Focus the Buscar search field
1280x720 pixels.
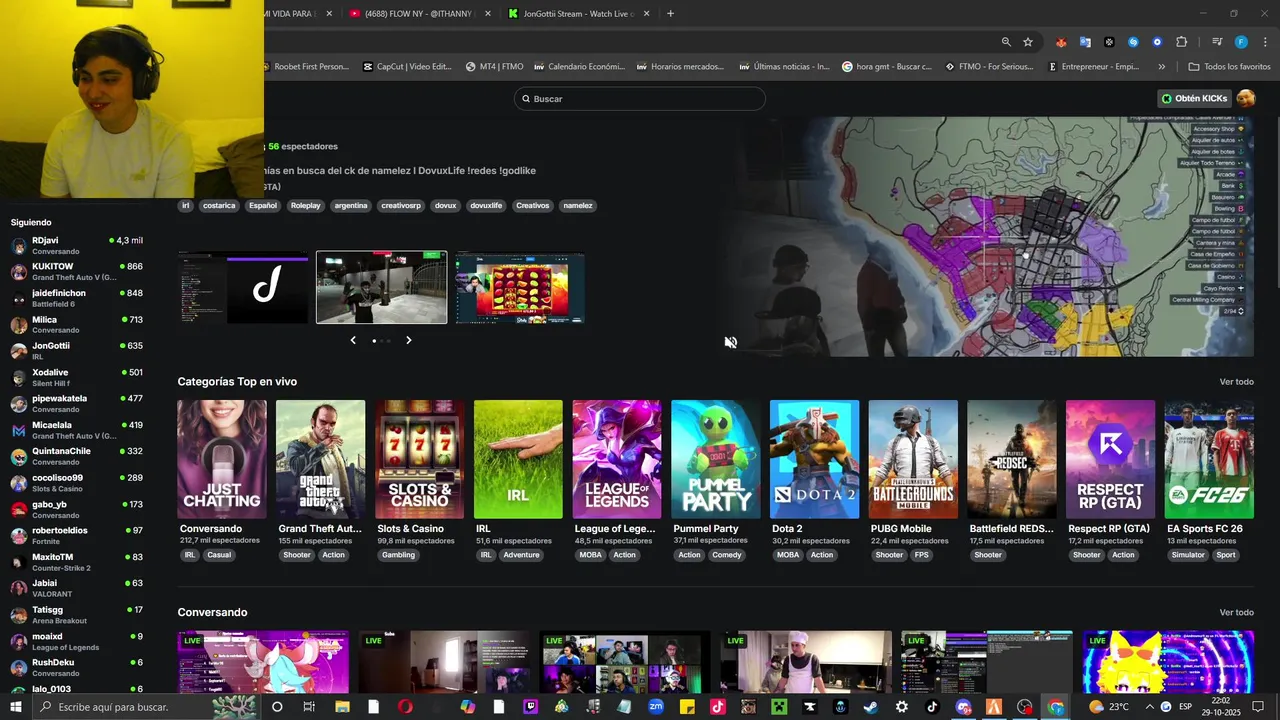640,98
